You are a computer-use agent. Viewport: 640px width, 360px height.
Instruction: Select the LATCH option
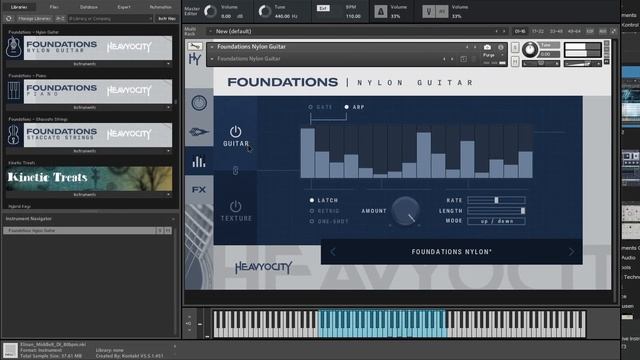312,200
